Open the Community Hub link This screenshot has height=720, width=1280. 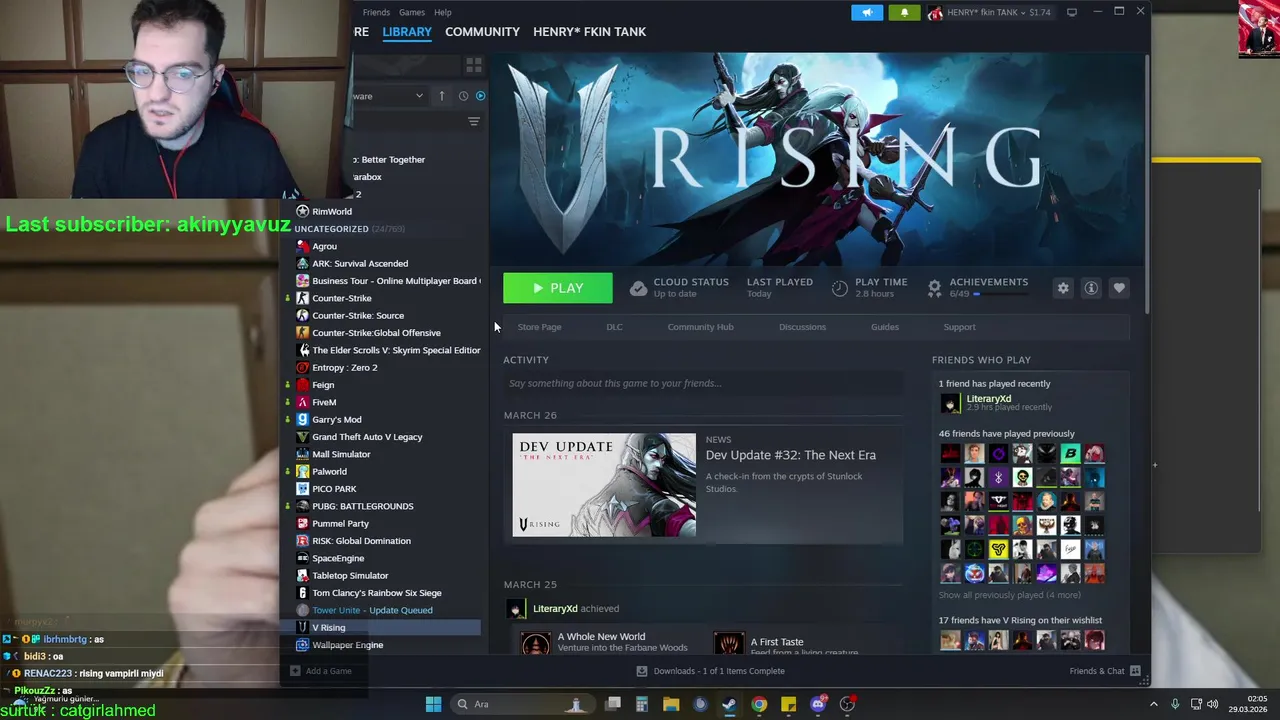(x=700, y=327)
